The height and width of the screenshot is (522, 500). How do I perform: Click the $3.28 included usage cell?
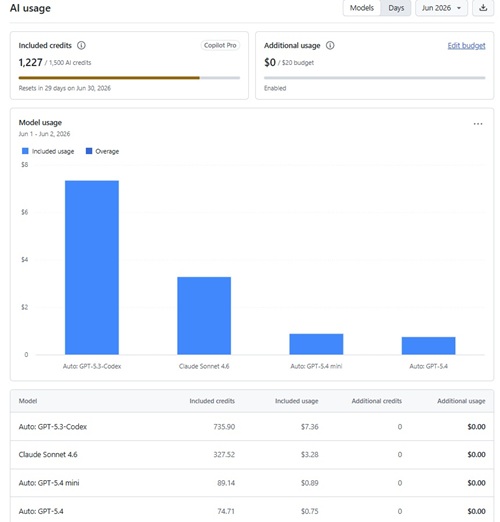point(310,455)
